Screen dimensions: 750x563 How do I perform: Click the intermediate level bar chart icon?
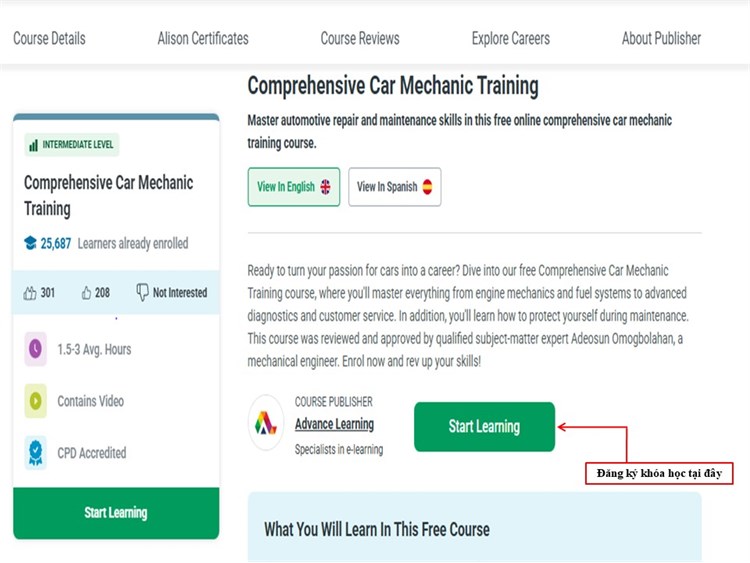pyautogui.click(x=34, y=145)
